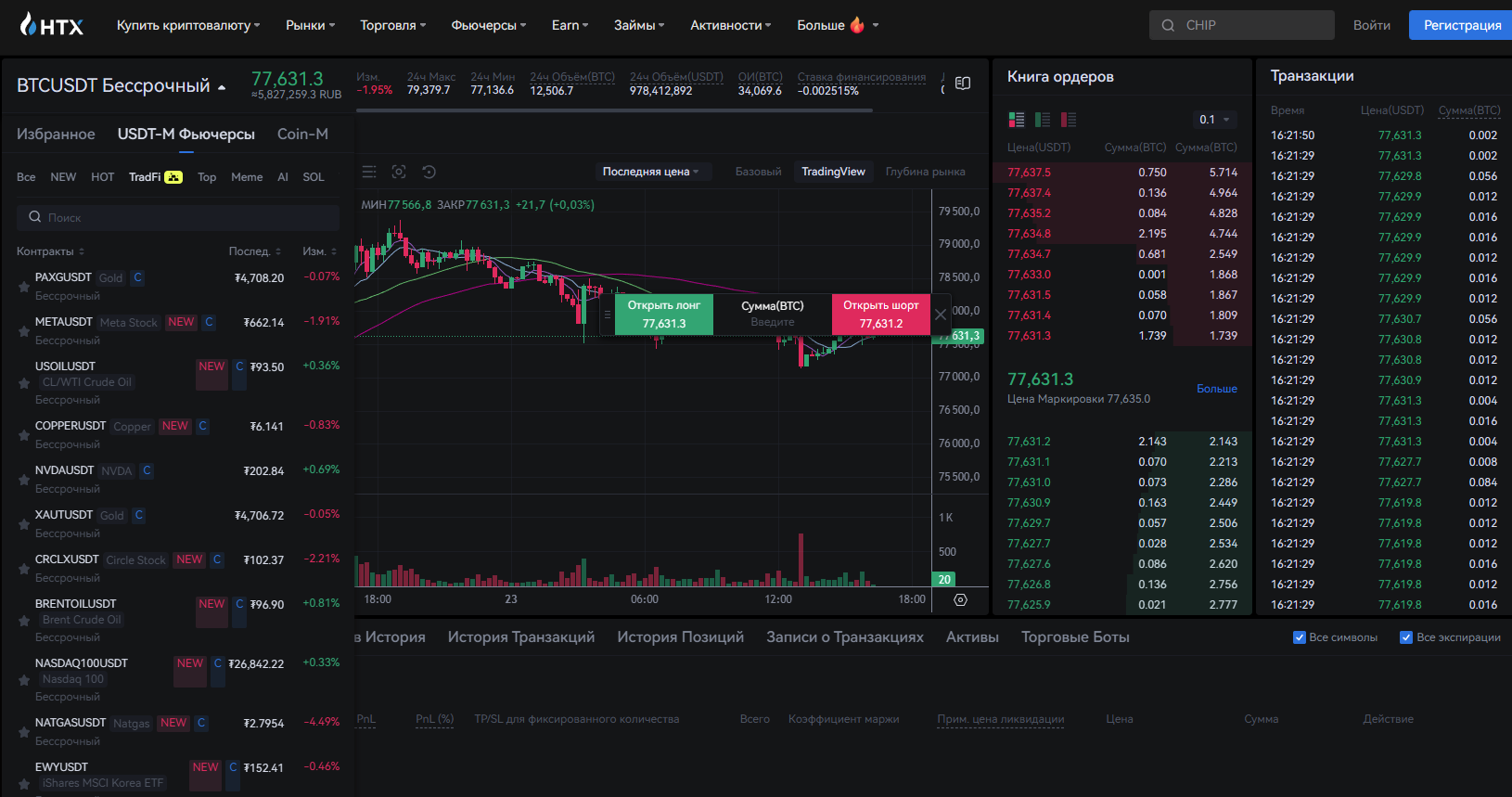This screenshot has width=1512, height=797.
Task: Open the 0.1 price grouping dropdown
Action: tap(1214, 120)
